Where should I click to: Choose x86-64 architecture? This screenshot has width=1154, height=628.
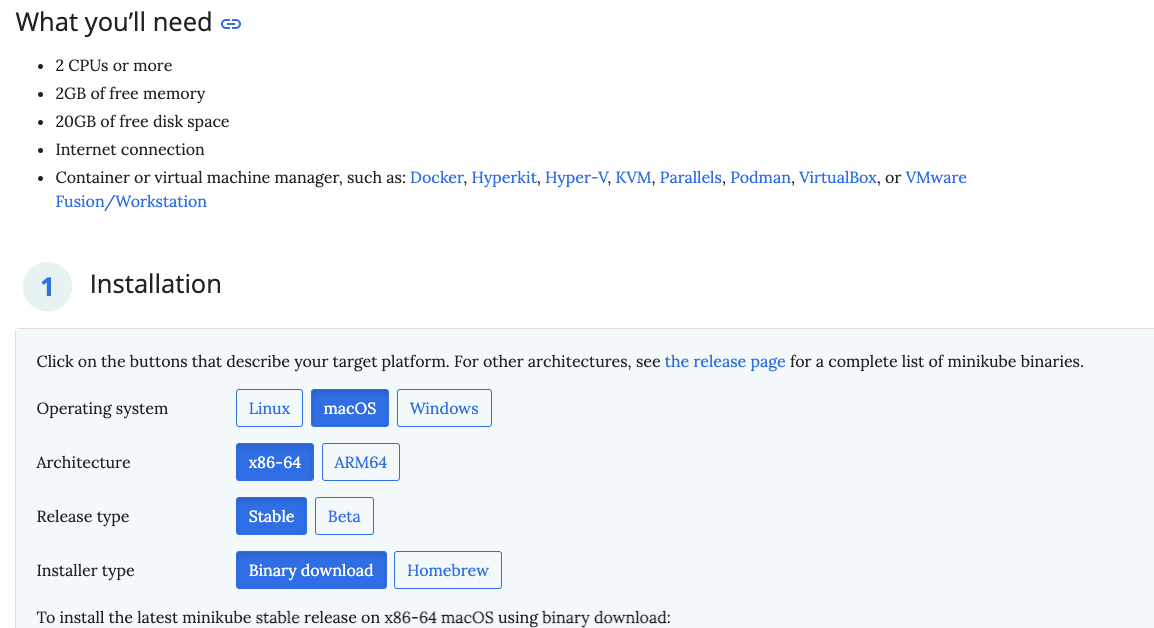(x=275, y=462)
